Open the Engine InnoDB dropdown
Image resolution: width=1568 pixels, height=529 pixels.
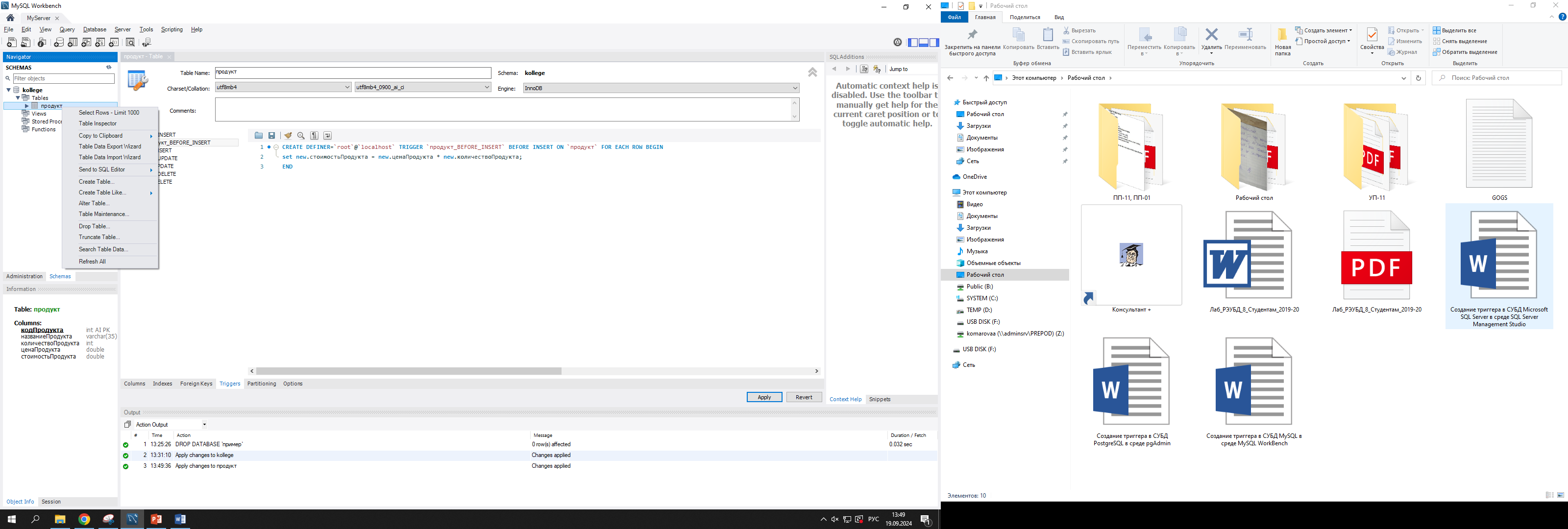point(661,88)
